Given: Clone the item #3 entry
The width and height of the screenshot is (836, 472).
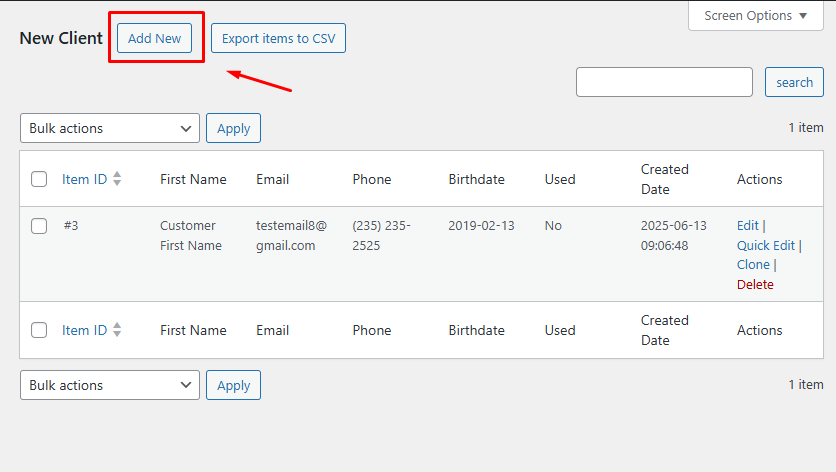Looking at the screenshot, I should click(x=753, y=265).
